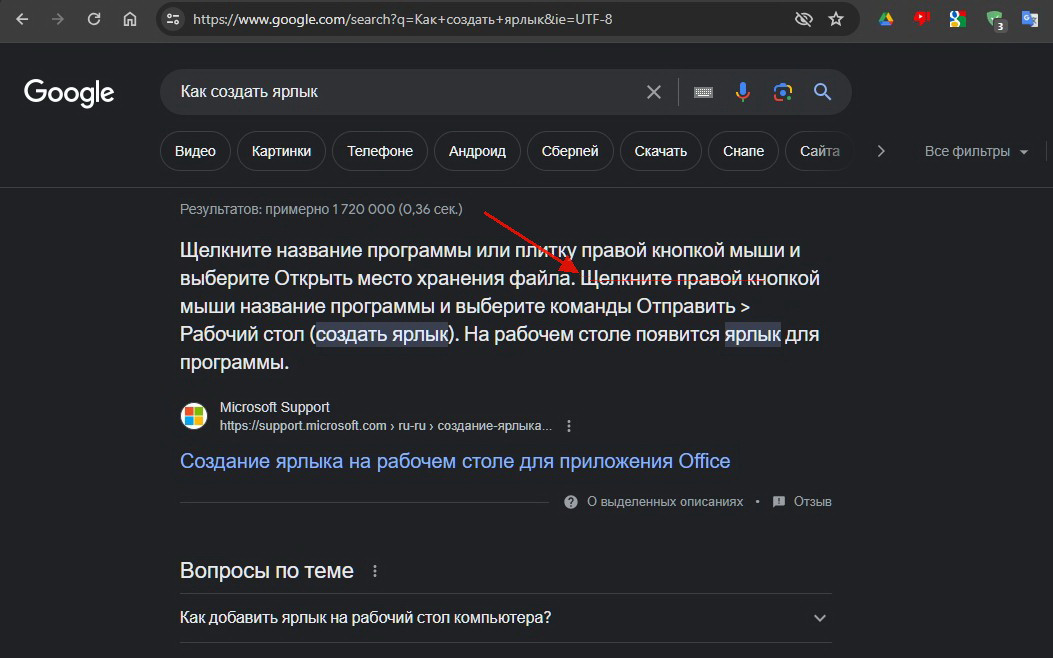Viewport: 1053px width, 658px height.
Task: Switch to the "Картинки" filter chip
Action: pos(281,151)
